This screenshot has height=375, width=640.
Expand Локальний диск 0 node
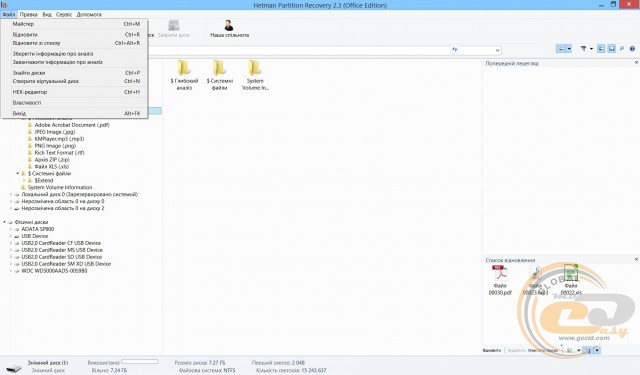(11, 195)
